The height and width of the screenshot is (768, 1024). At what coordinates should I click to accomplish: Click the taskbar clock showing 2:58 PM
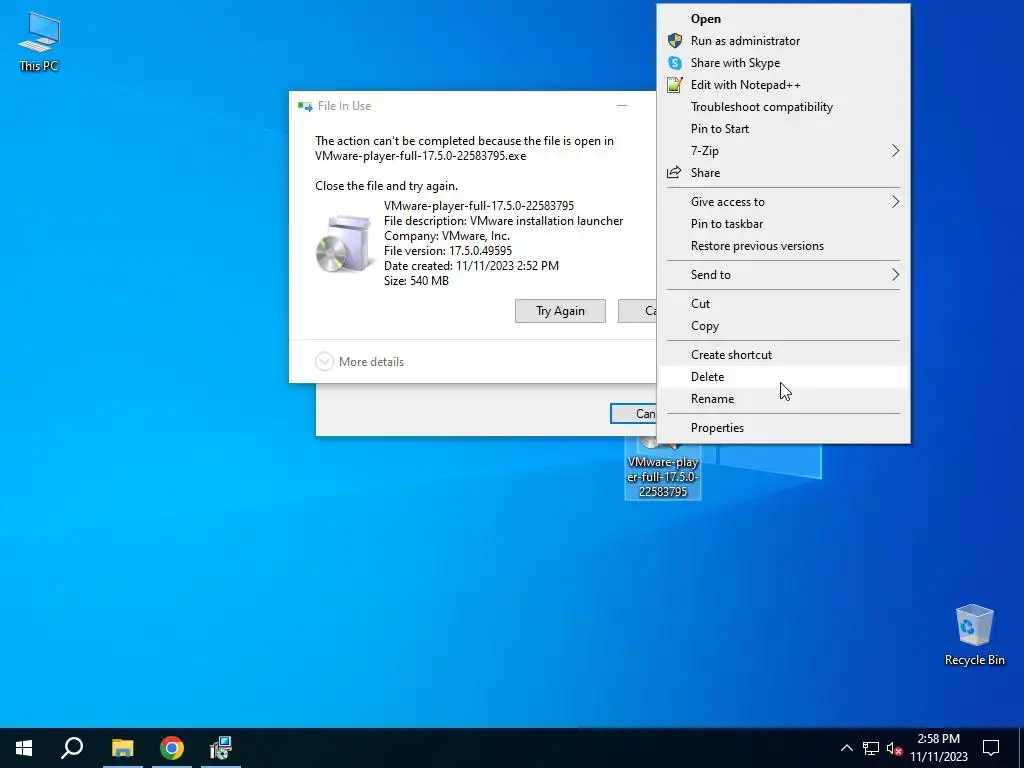pos(938,748)
